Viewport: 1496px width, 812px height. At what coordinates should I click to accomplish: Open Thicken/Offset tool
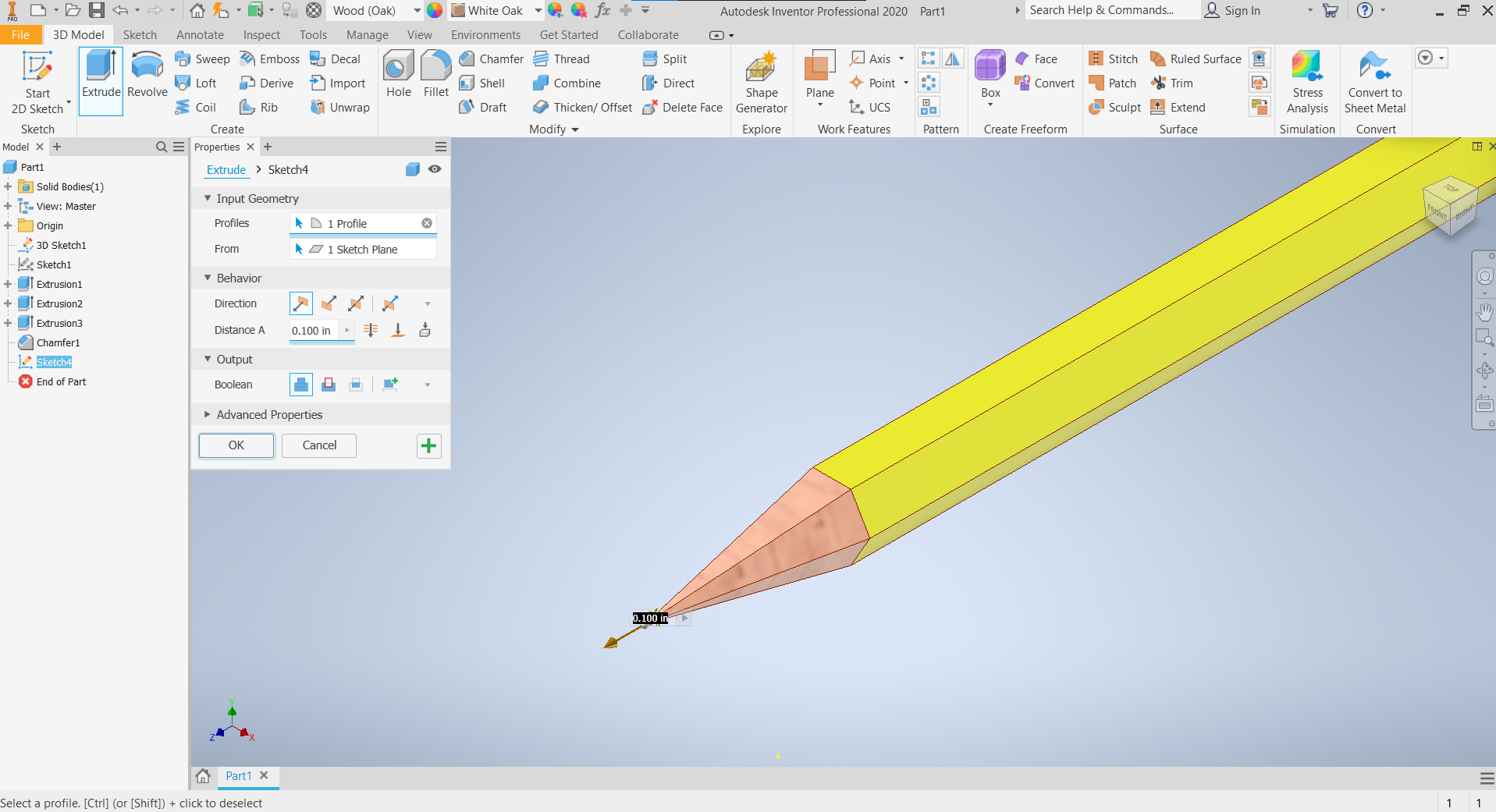[582, 108]
